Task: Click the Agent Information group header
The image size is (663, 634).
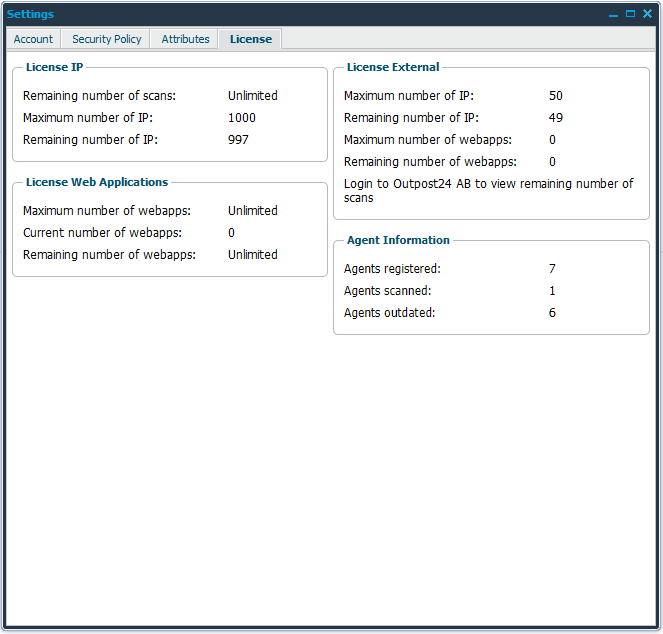Action: click(398, 240)
